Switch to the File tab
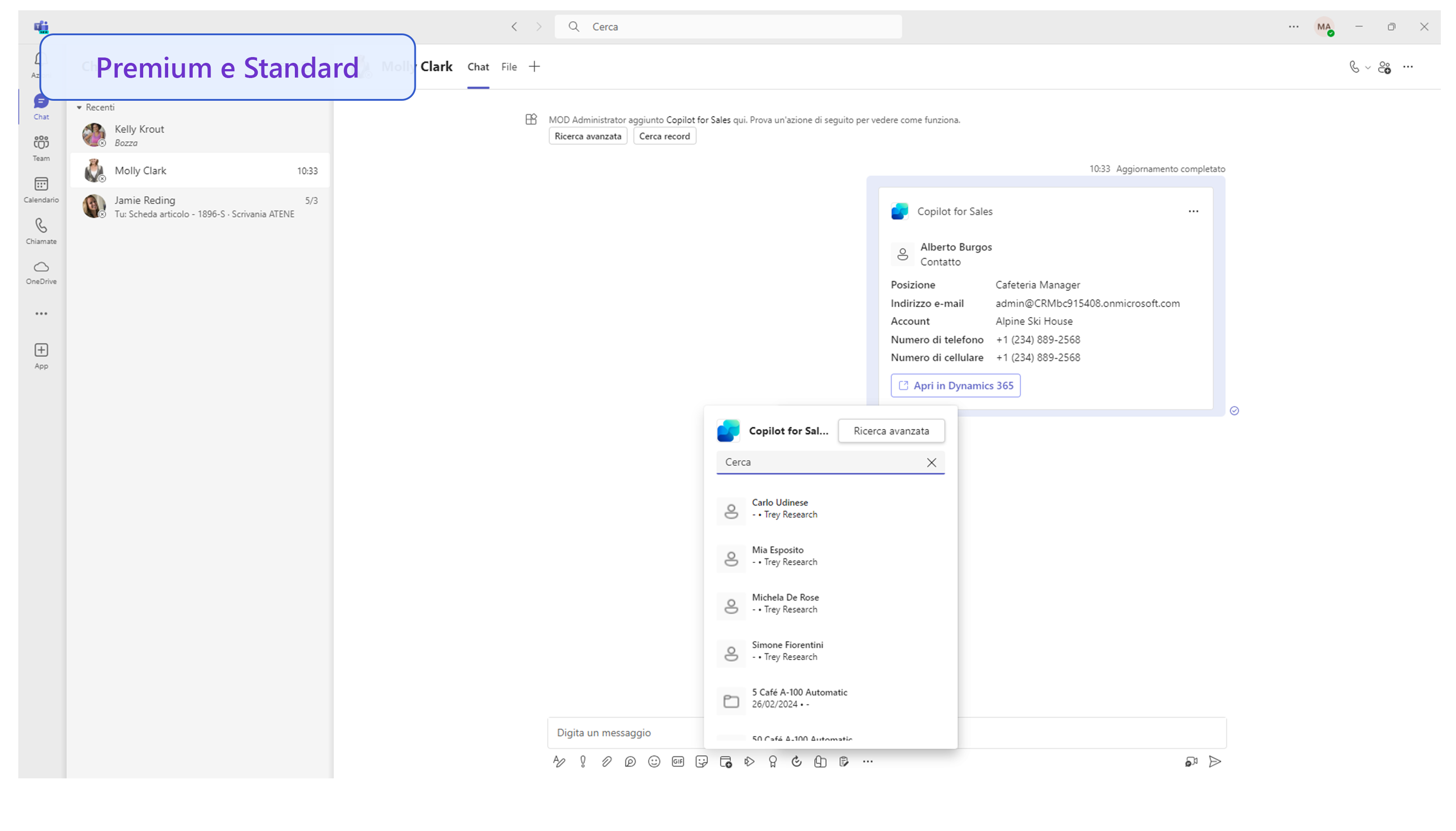The width and height of the screenshot is (1456, 831). tap(509, 67)
